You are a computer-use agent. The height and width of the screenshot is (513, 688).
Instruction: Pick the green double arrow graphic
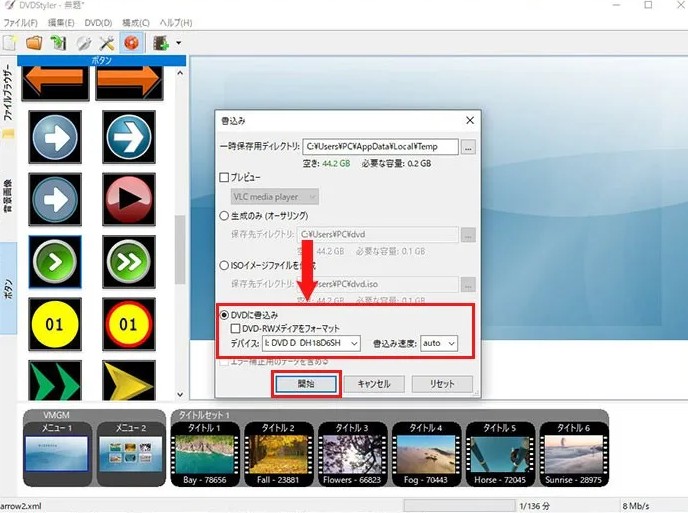click(x=55, y=380)
